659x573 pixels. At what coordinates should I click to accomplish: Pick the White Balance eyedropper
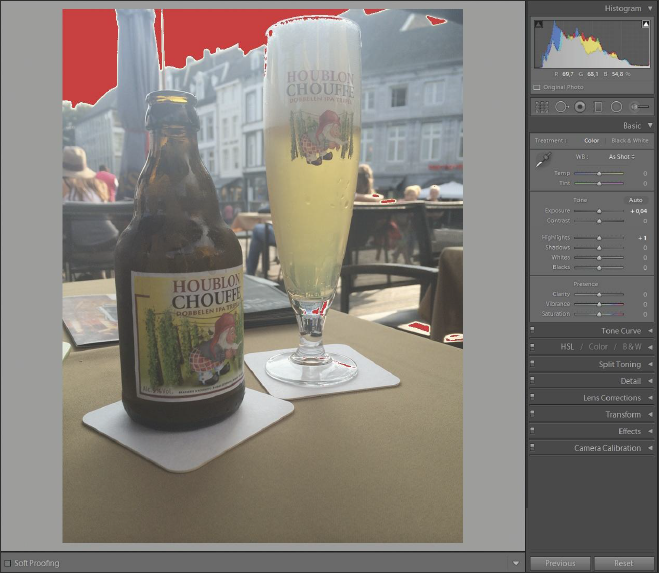coord(544,160)
